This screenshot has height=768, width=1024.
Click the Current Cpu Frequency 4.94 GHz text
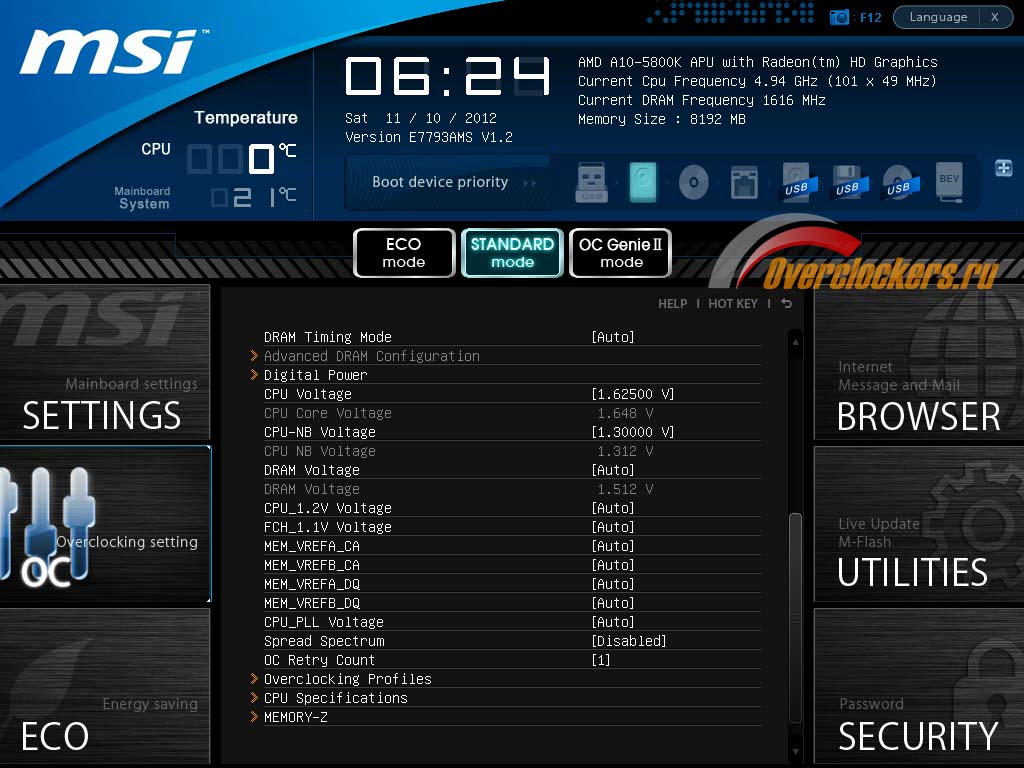758,81
